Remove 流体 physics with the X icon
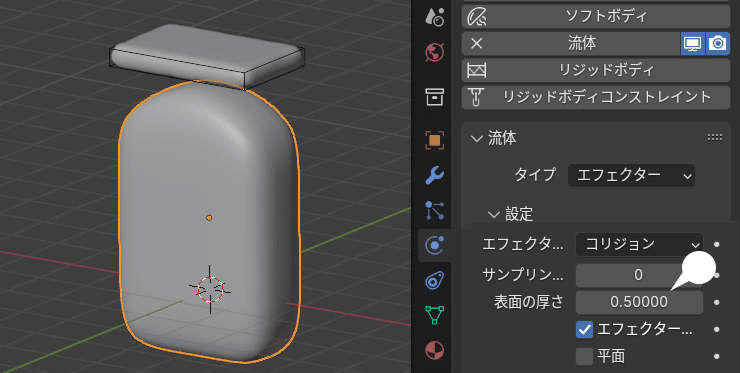740x373 pixels. coord(477,43)
